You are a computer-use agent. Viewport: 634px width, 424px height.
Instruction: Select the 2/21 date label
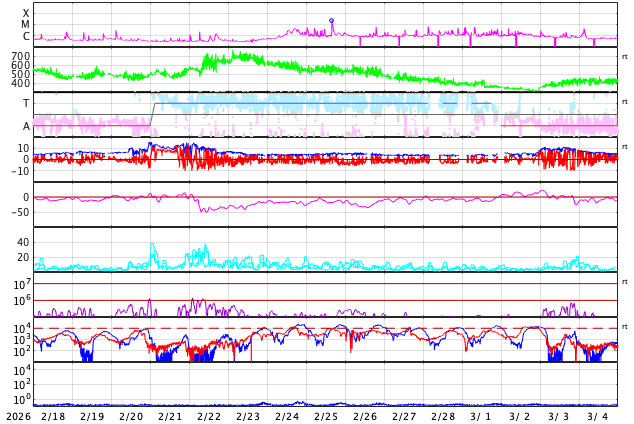click(170, 416)
